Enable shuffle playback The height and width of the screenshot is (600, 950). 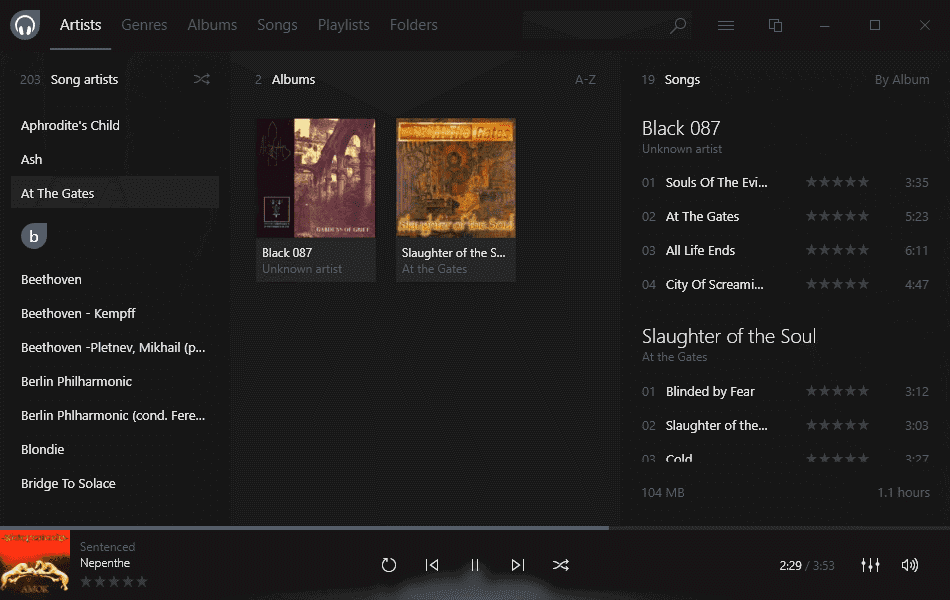pos(561,564)
